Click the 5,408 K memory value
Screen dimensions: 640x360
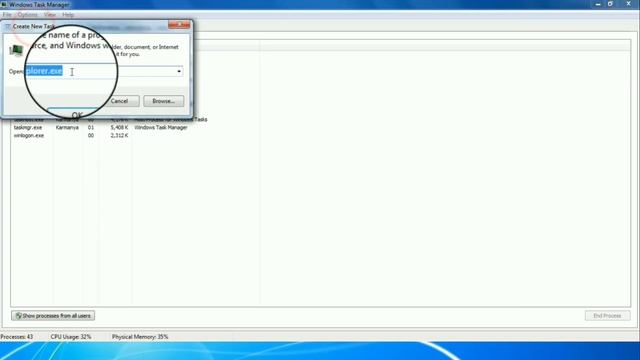tap(119, 127)
